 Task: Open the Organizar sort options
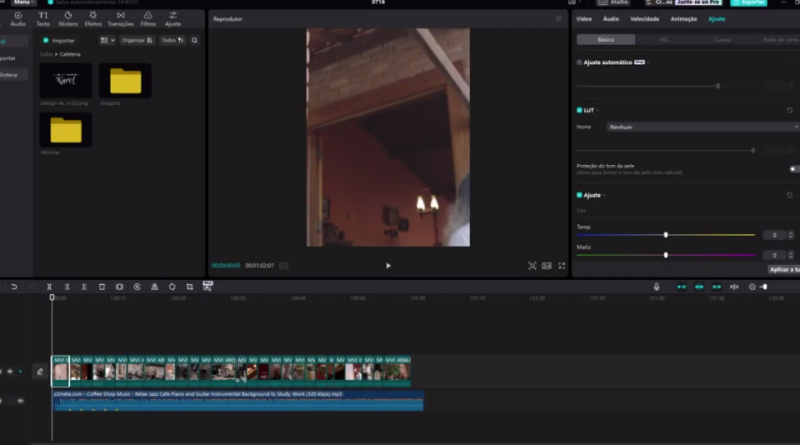(x=137, y=40)
